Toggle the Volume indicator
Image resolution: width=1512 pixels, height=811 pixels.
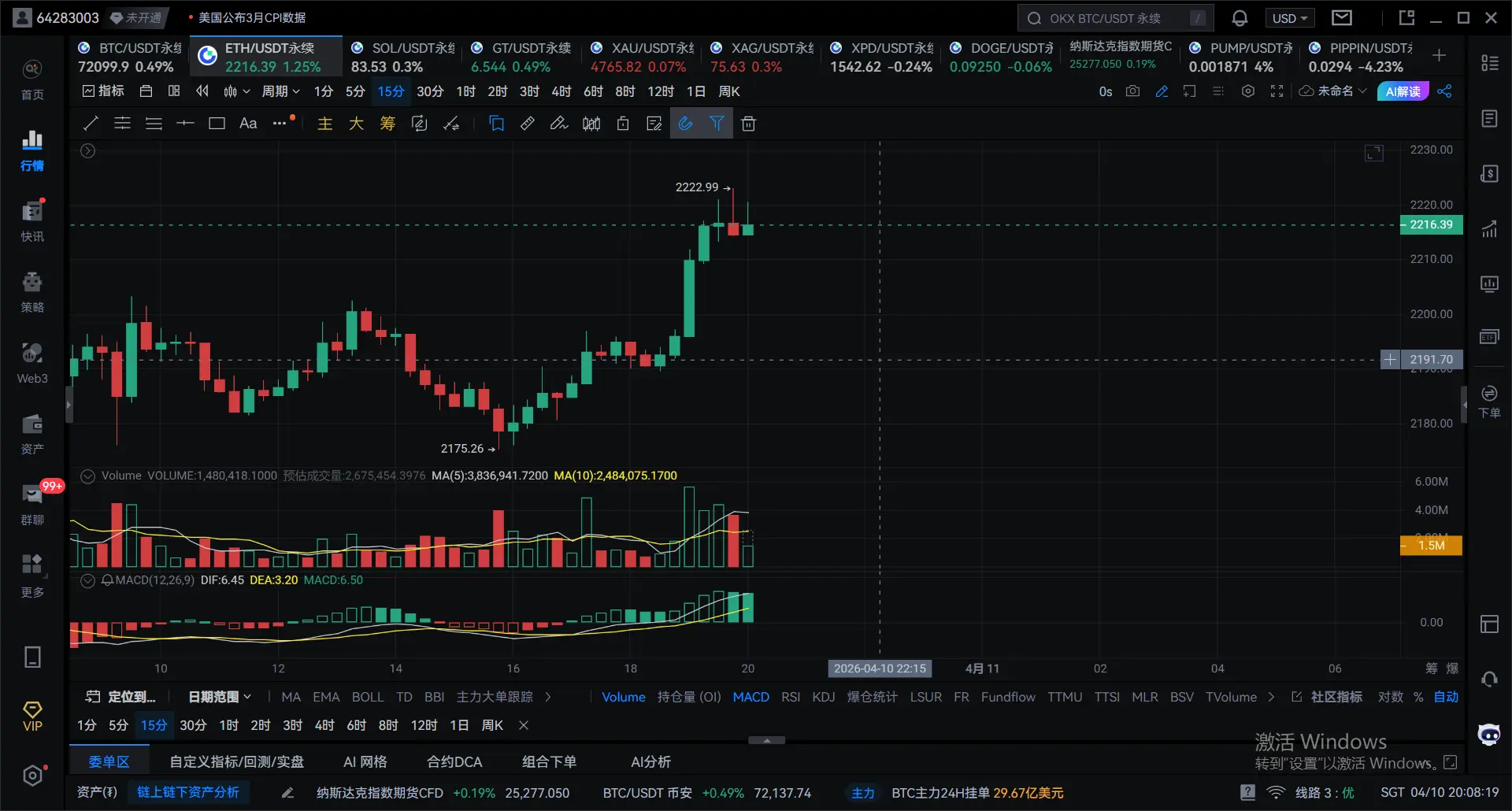[624, 697]
